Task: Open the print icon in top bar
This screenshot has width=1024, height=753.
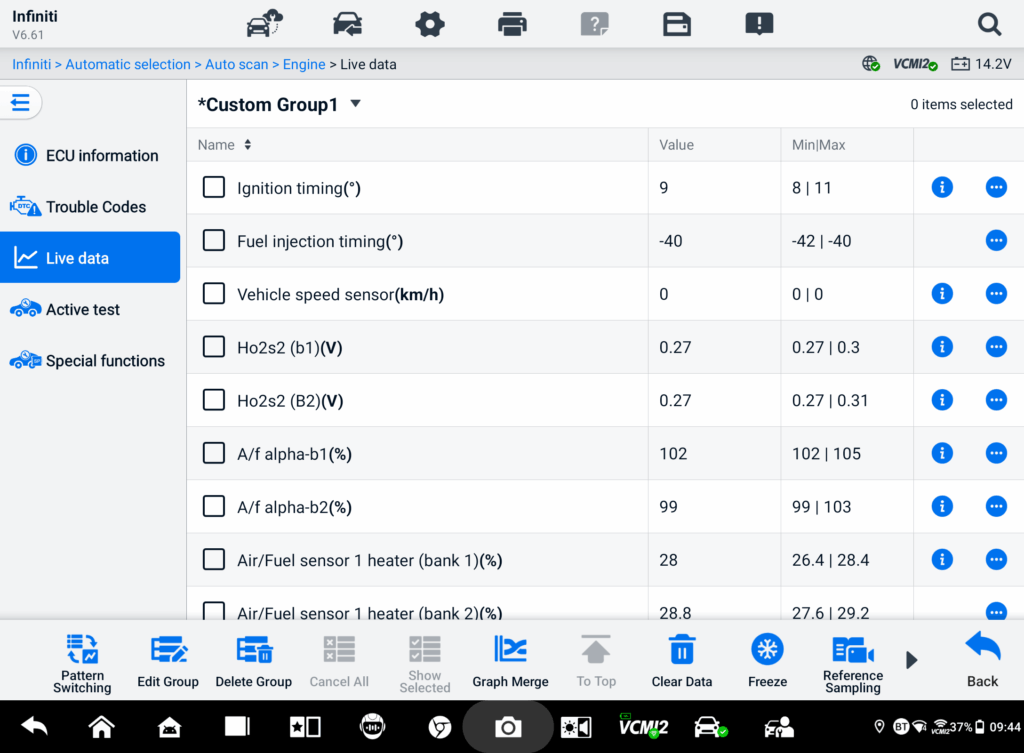Action: (x=512, y=24)
